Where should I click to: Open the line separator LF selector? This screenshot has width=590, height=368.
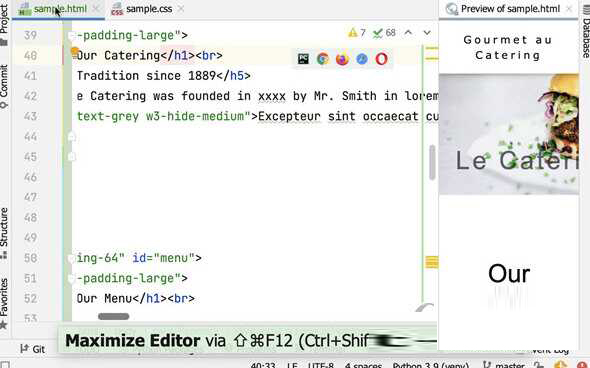tap(292, 365)
